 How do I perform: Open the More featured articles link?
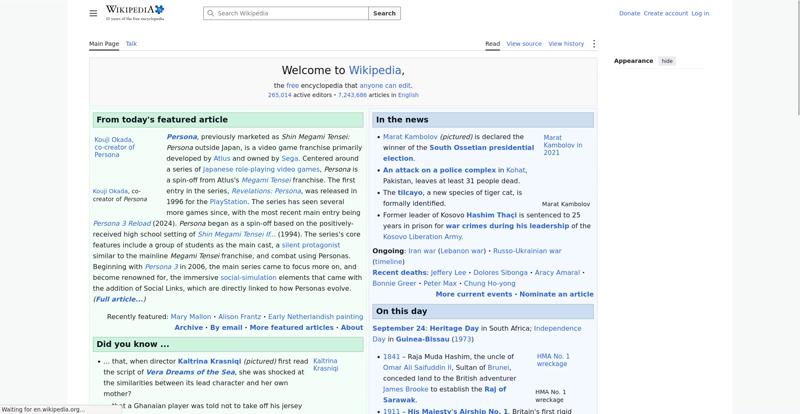click(291, 328)
